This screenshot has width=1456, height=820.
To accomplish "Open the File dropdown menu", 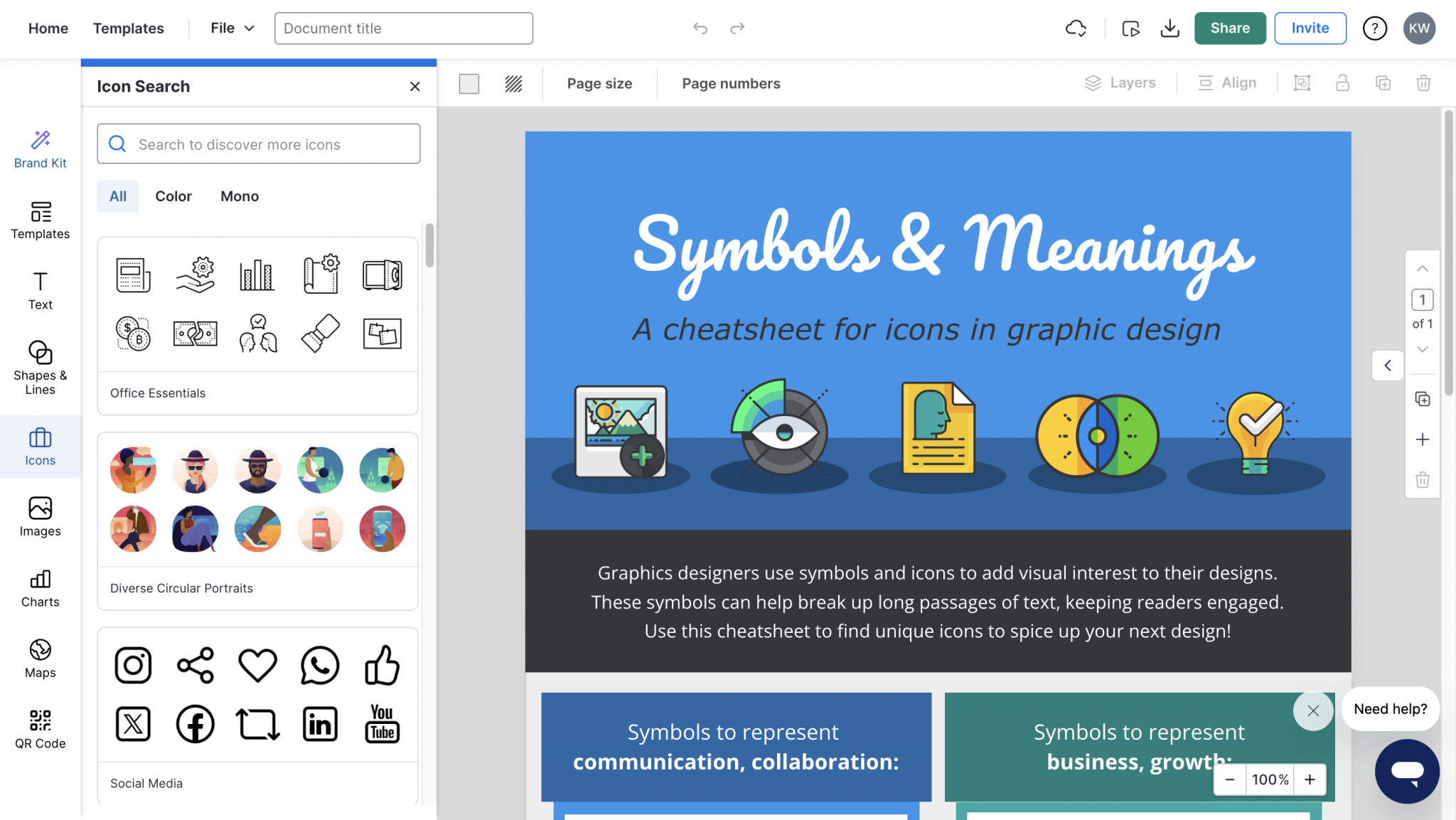I will click(232, 28).
